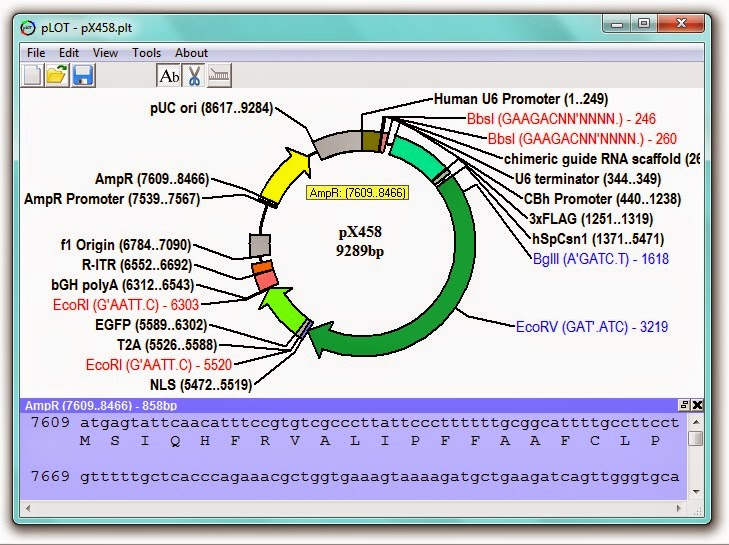
Task: Open the View menu
Action: (105, 53)
